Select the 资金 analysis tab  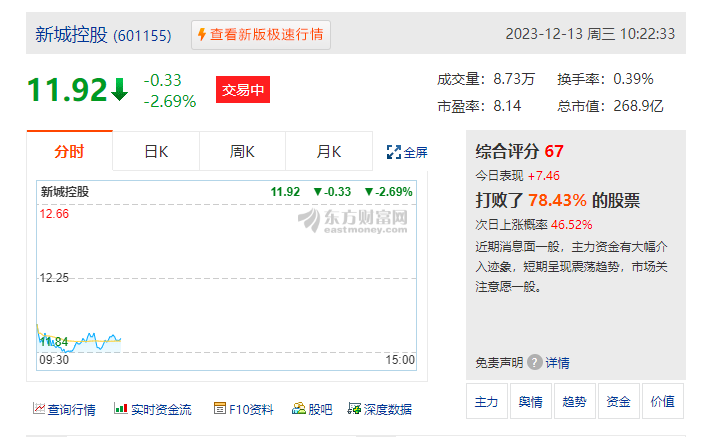point(619,401)
